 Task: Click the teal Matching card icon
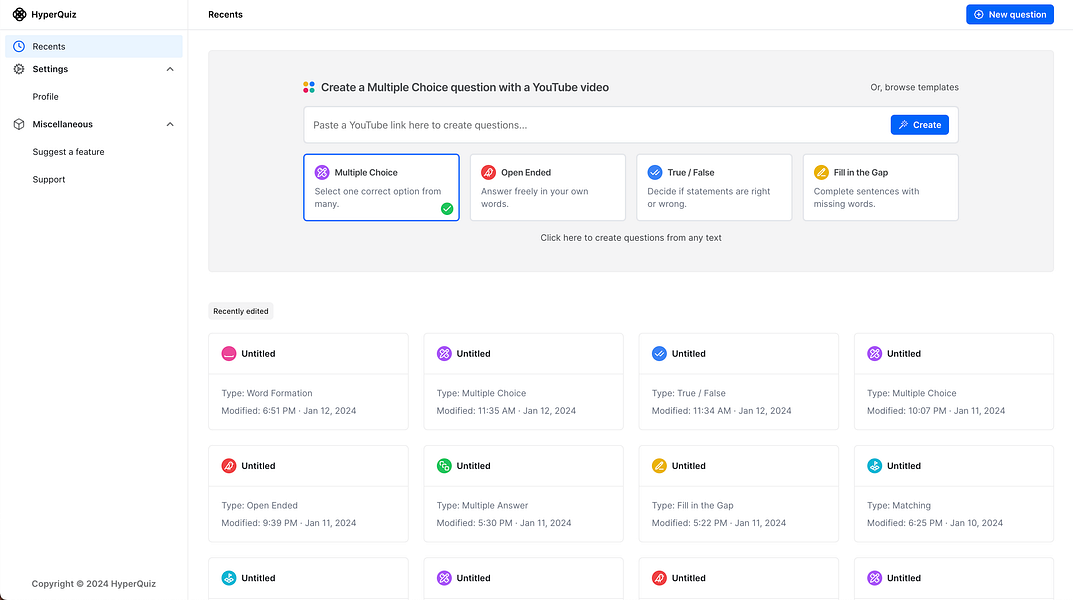[874, 466]
